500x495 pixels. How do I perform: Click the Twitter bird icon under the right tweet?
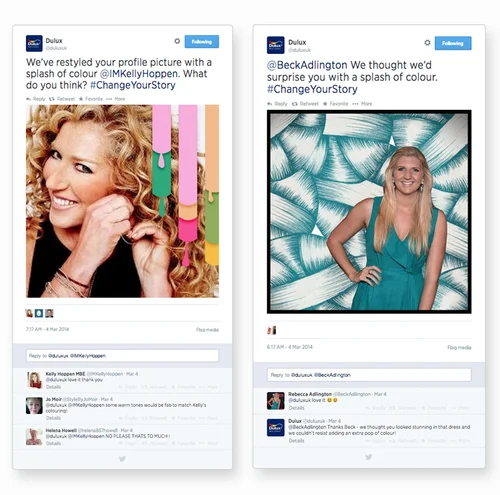[x=368, y=457]
